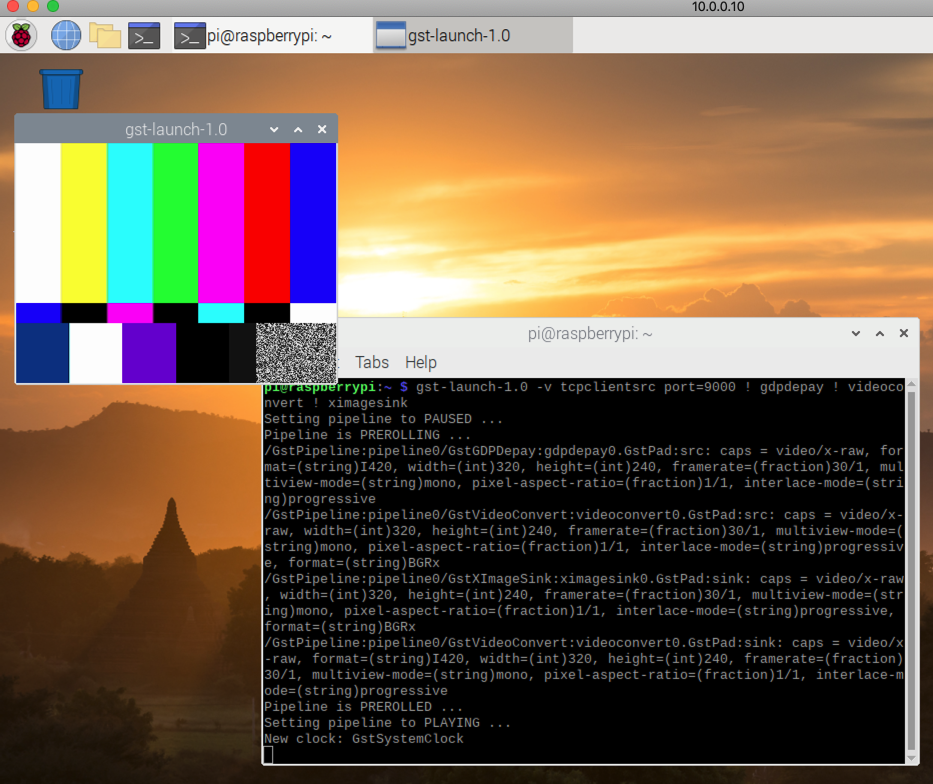Open the Help menu in terminal
The height and width of the screenshot is (784, 933).
coord(421,362)
